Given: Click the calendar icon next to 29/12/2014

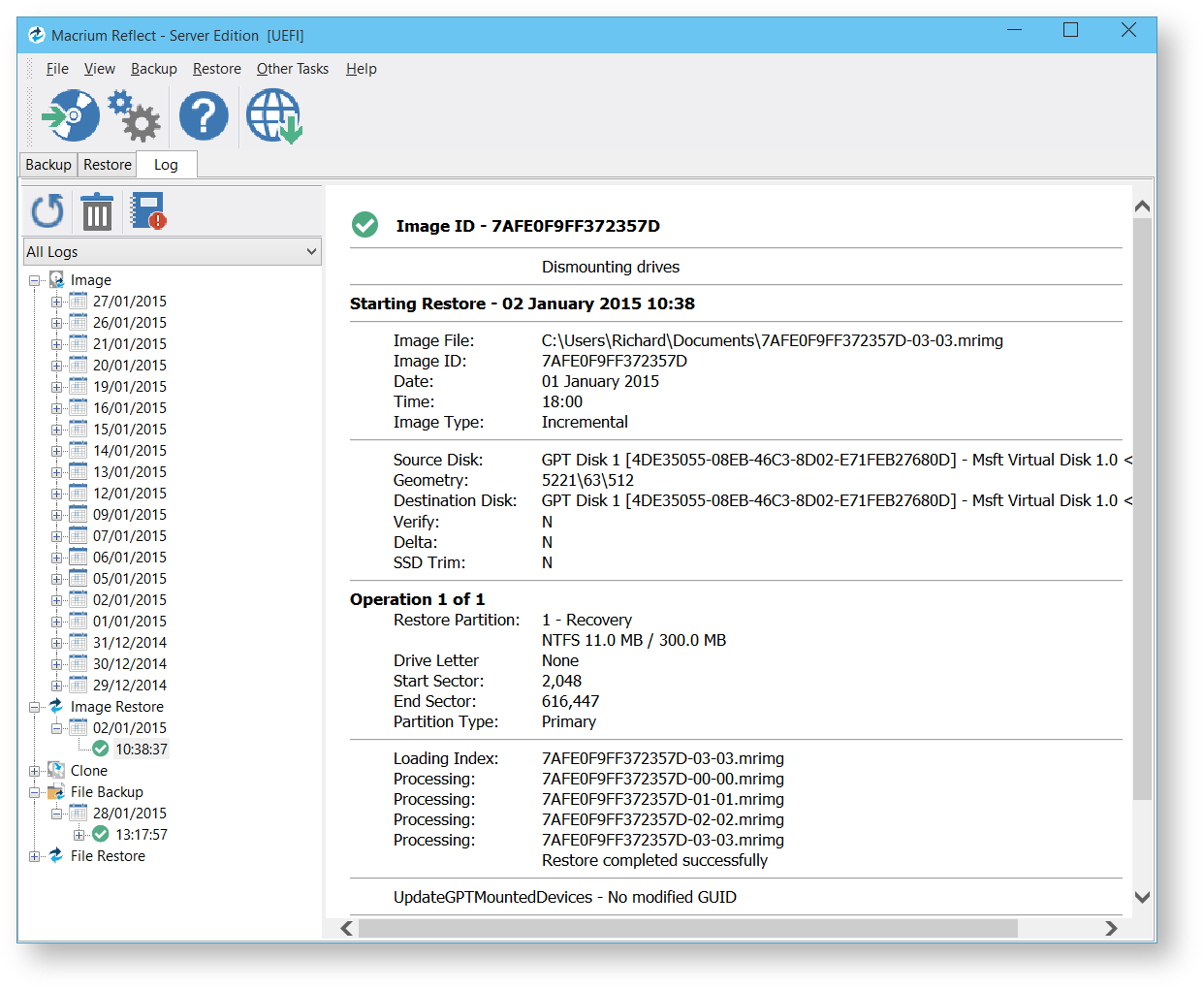Looking at the screenshot, I should (x=79, y=685).
